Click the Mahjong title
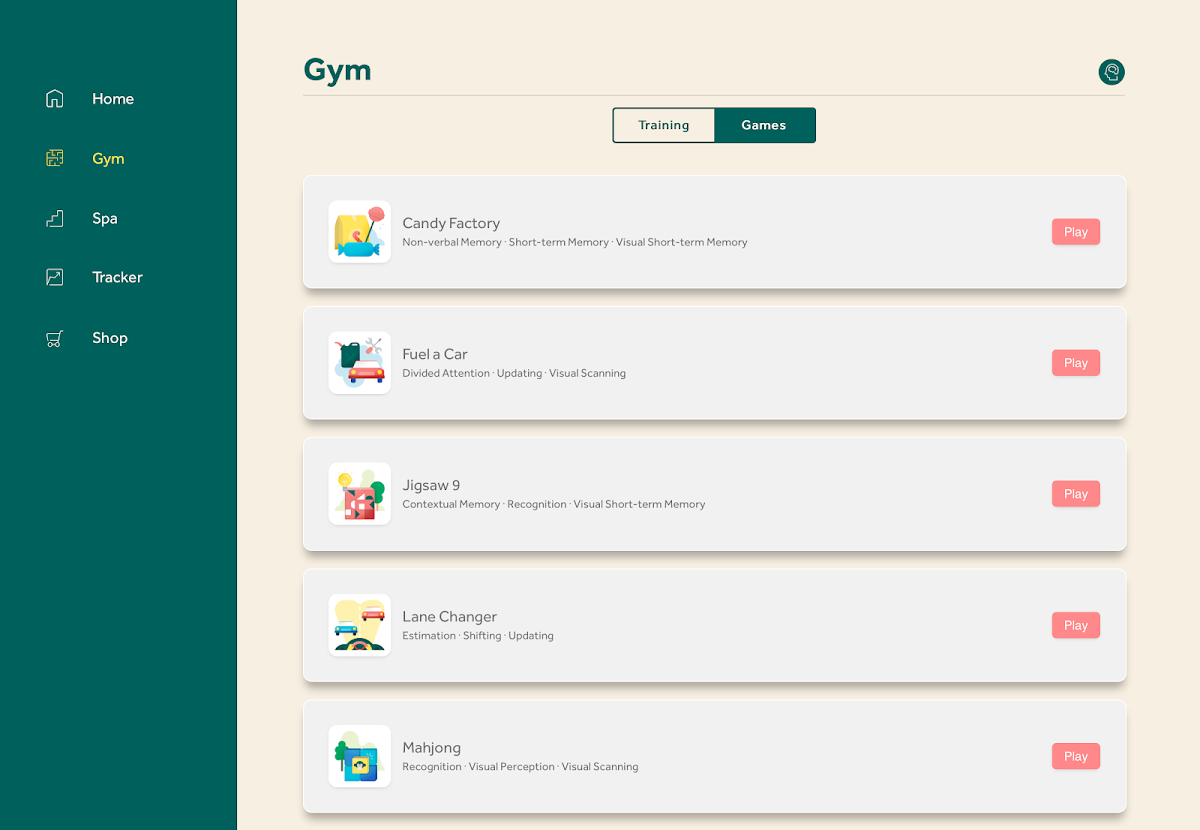This screenshot has width=1200, height=830. pyautogui.click(x=432, y=748)
